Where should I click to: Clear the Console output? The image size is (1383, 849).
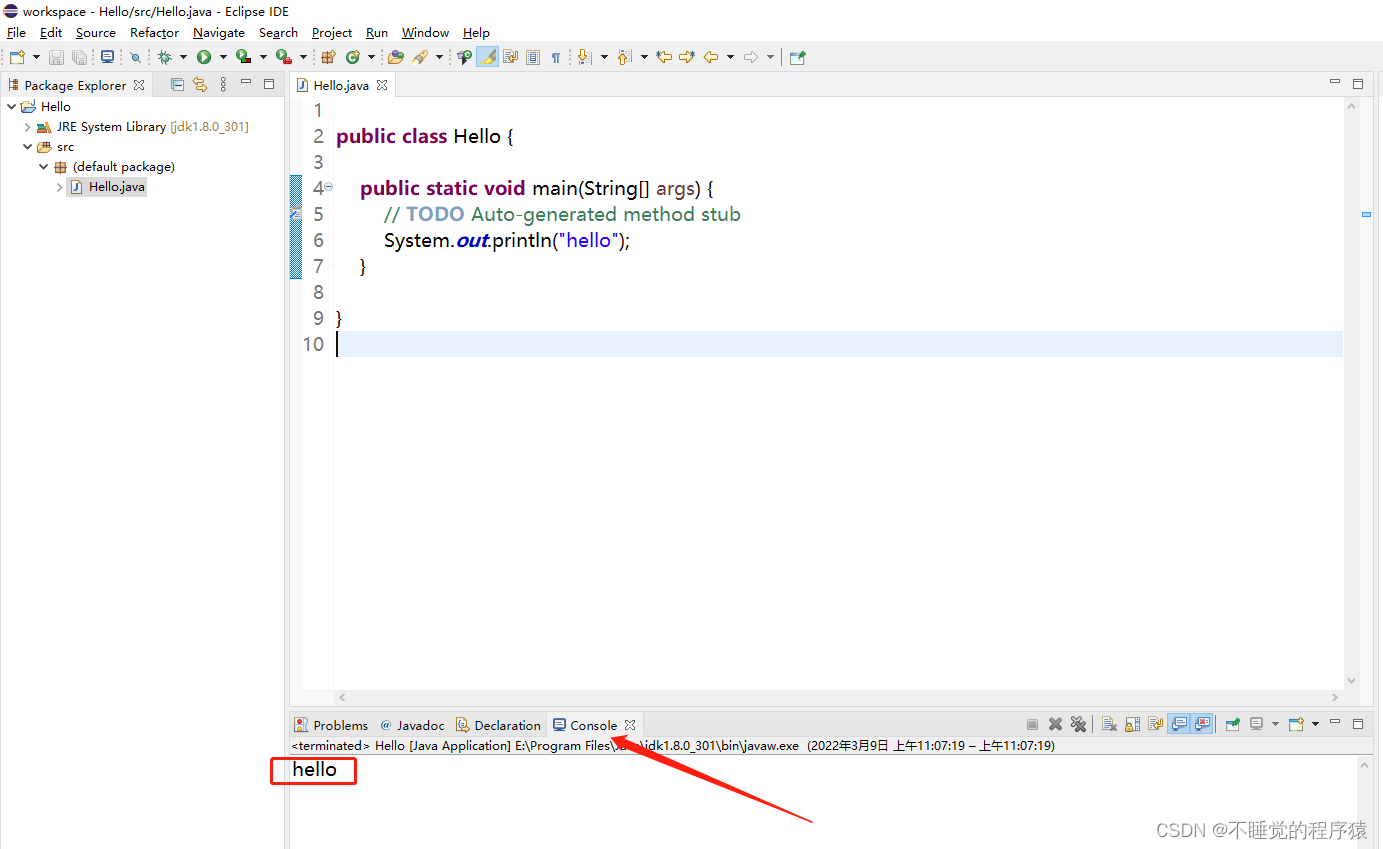pos(1107,724)
